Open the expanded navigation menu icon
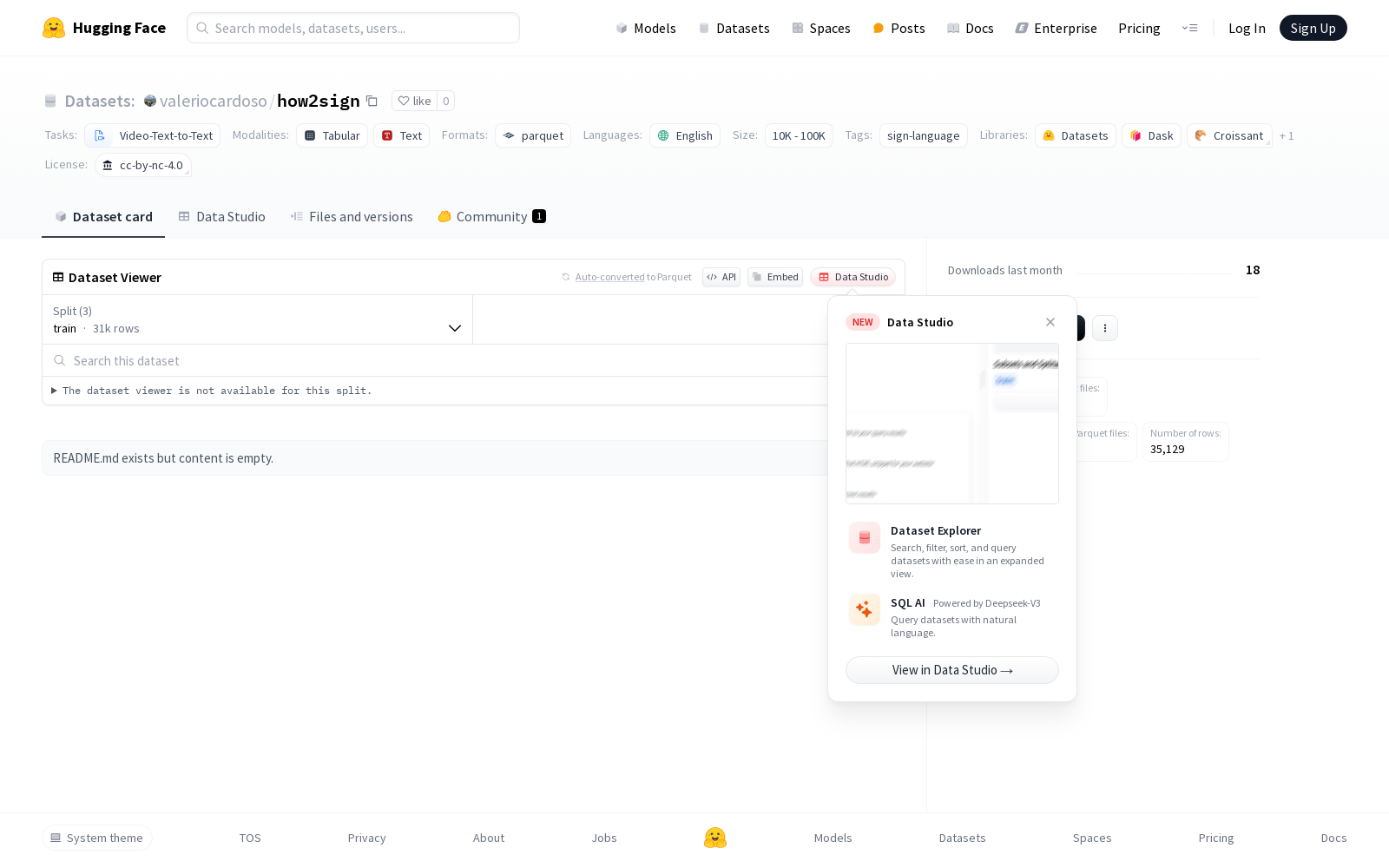The height and width of the screenshot is (868, 1389). click(1189, 28)
